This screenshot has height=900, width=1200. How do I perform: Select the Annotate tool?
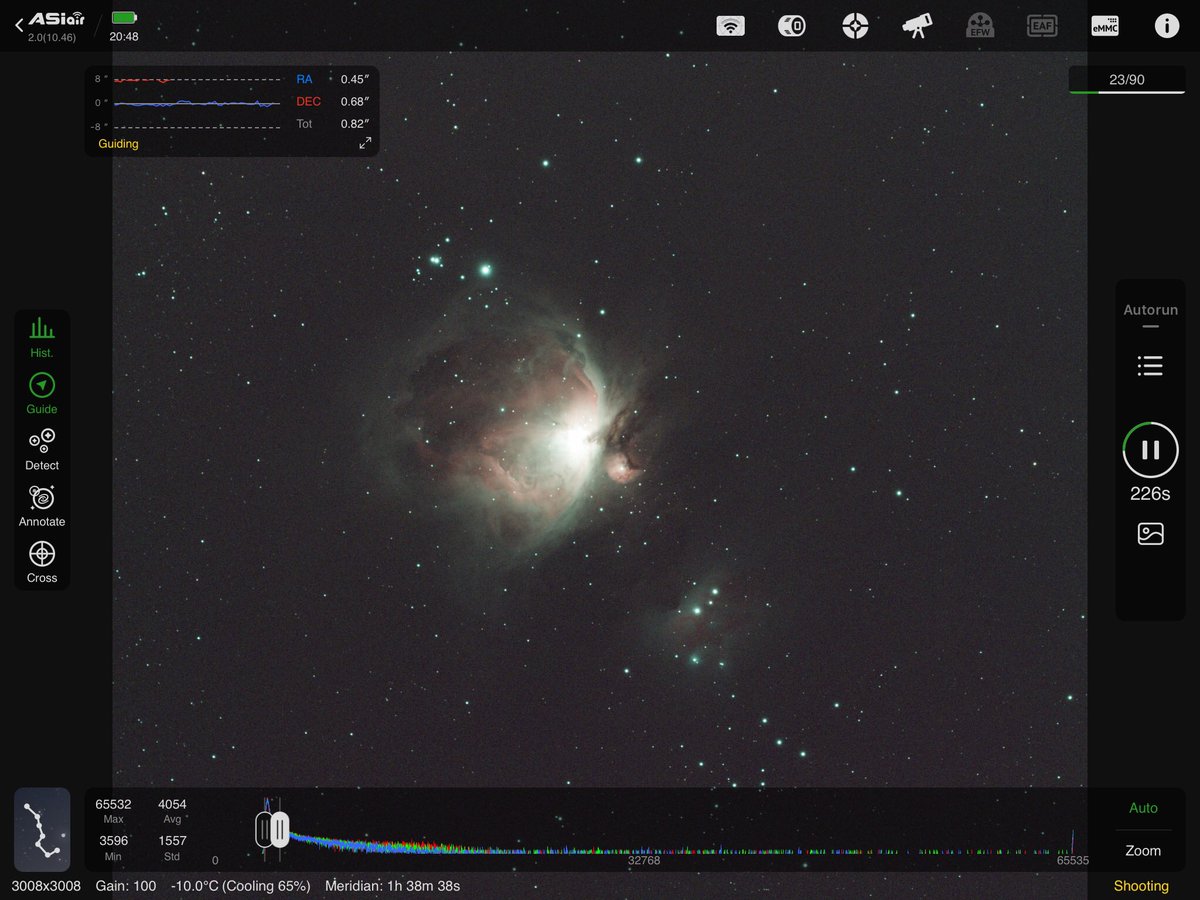coord(42,506)
